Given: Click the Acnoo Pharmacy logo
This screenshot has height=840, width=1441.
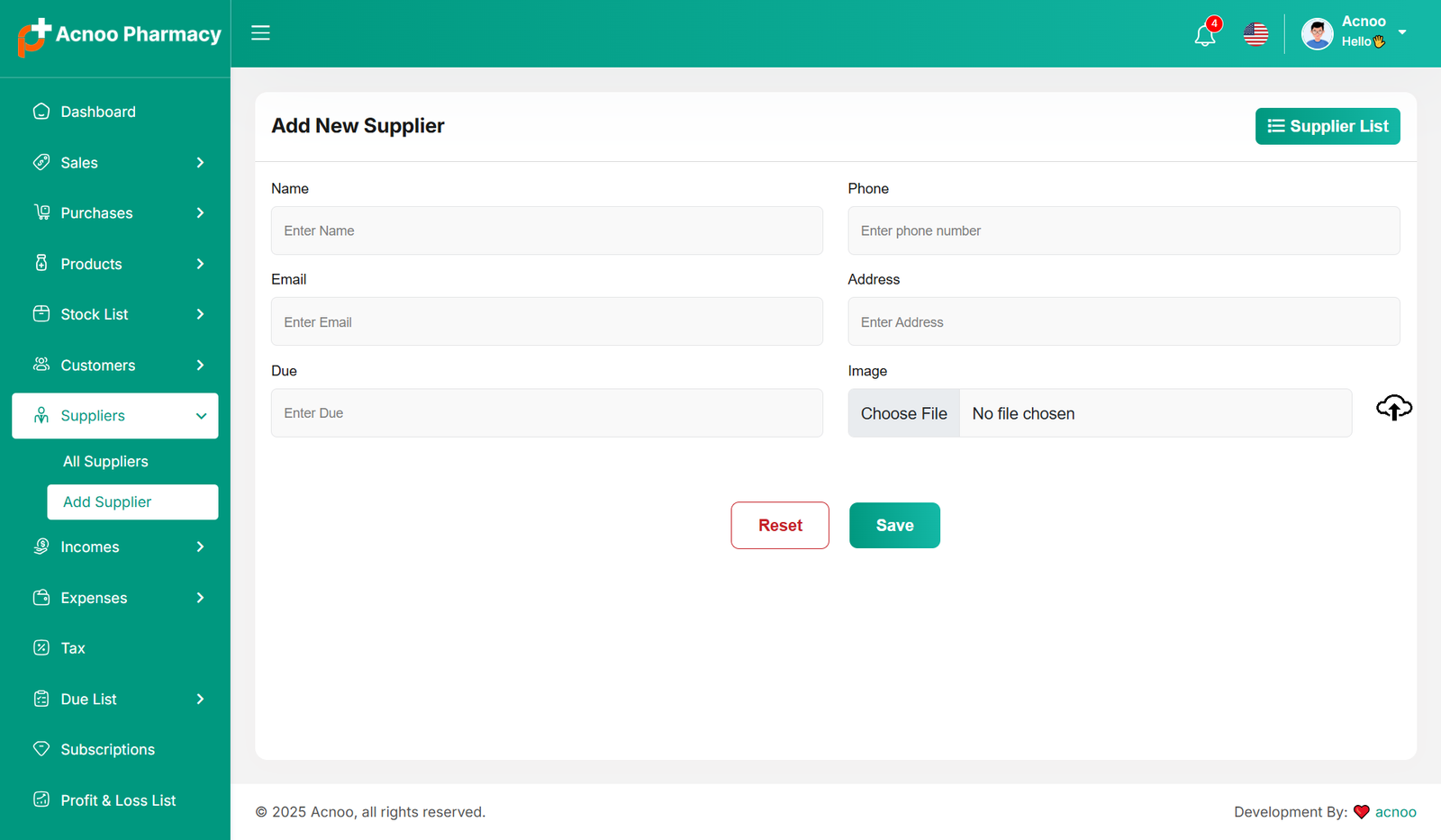Looking at the screenshot, I should 119,36.
